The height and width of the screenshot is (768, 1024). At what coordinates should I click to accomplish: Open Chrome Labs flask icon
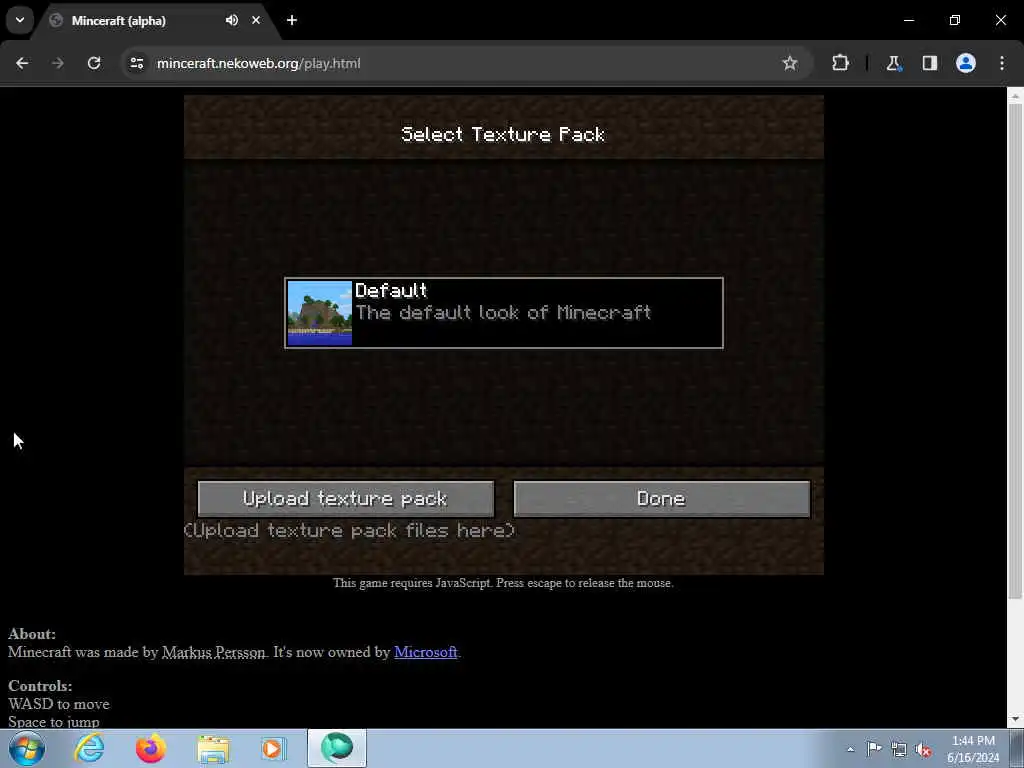[893, 63]
